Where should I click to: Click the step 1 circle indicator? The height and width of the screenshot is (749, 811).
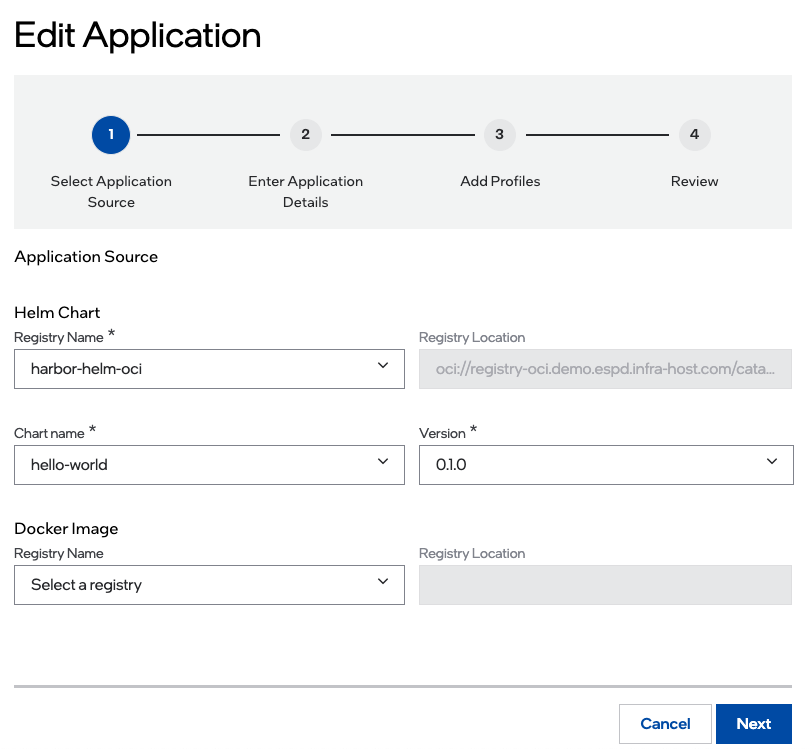[x=111, y=134]
